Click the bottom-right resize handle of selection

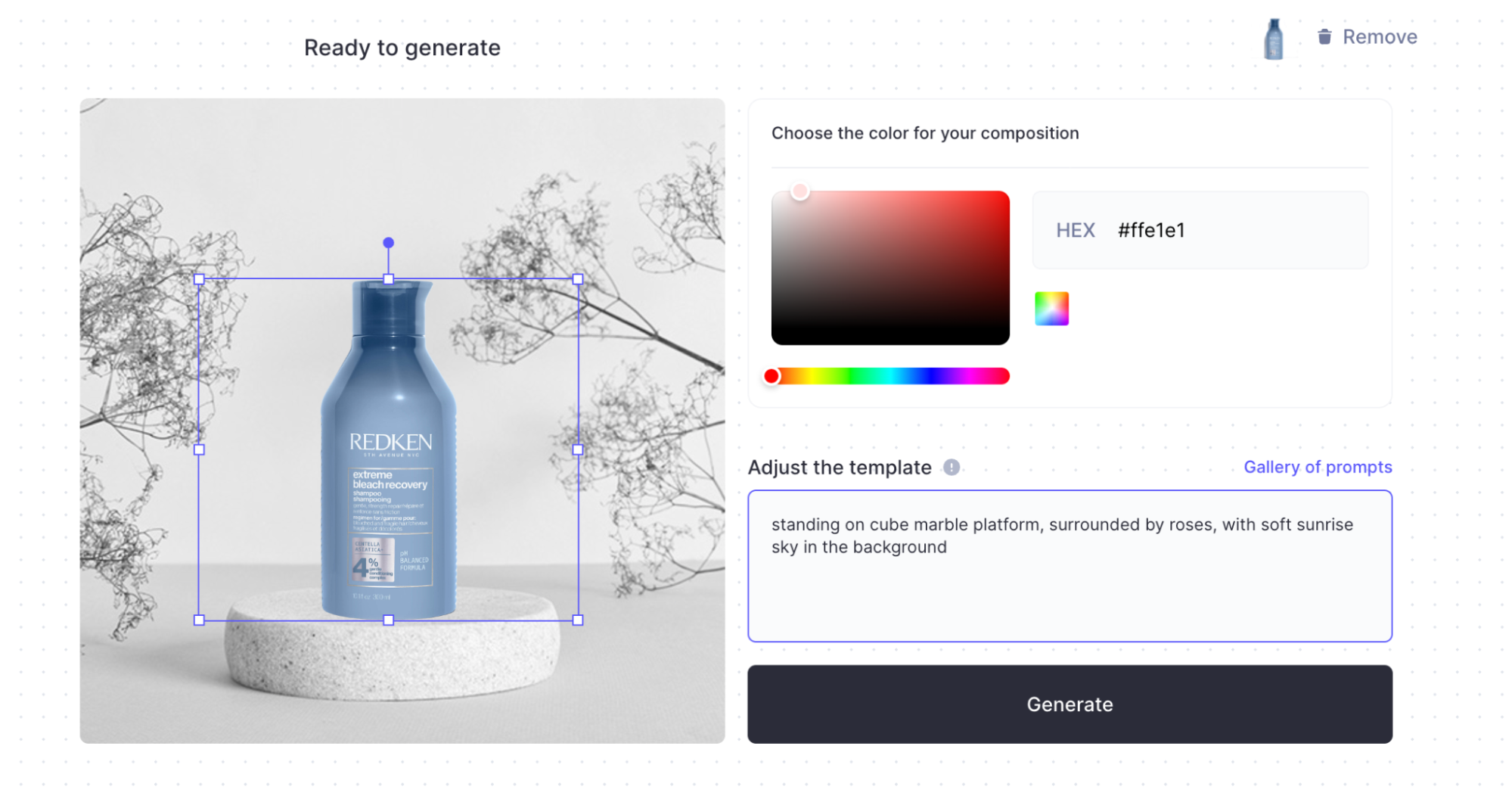(x=578, y=620)
